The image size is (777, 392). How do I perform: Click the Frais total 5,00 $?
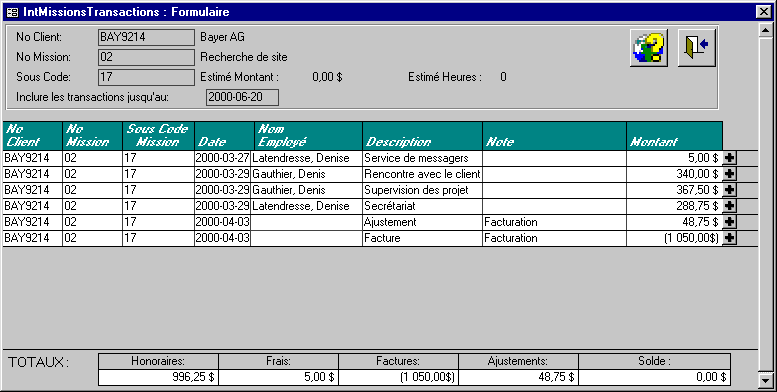pos(278,377)
